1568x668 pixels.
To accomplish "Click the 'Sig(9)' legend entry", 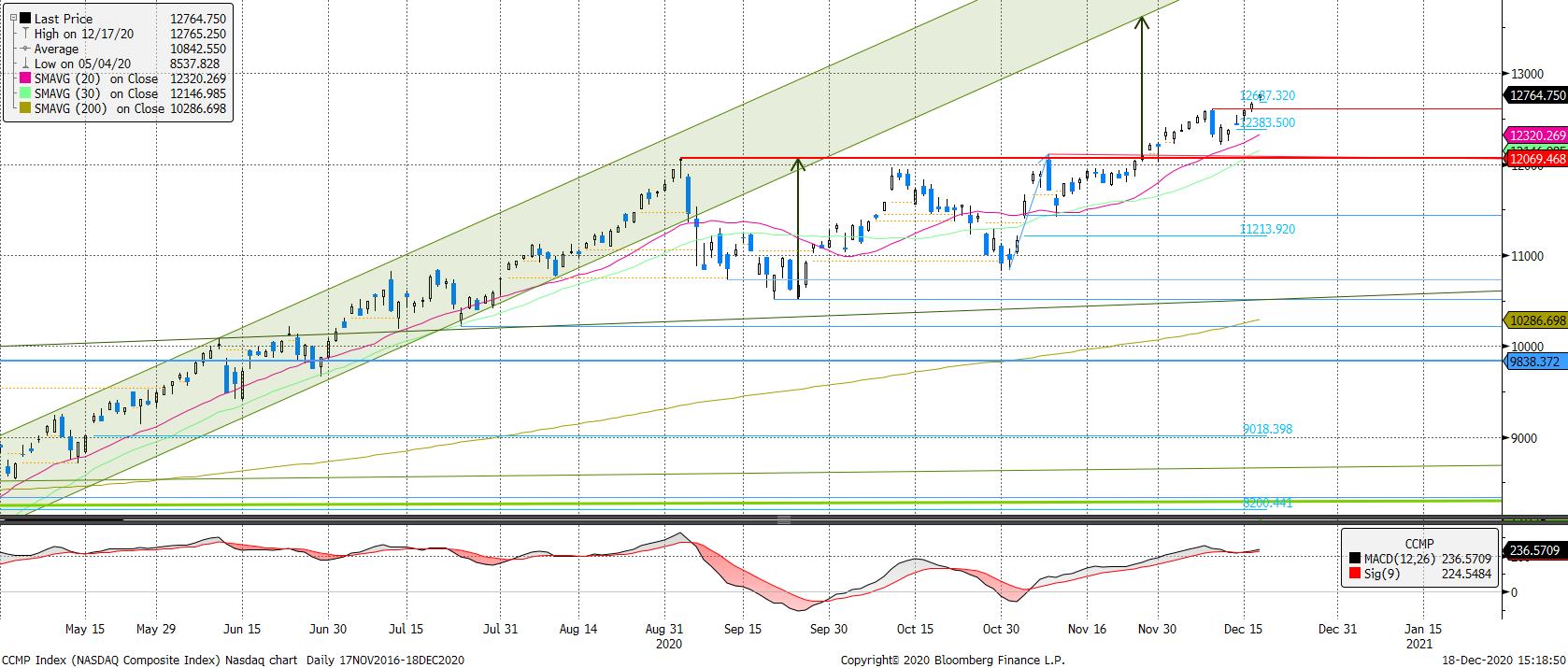I will [1384, 576].
